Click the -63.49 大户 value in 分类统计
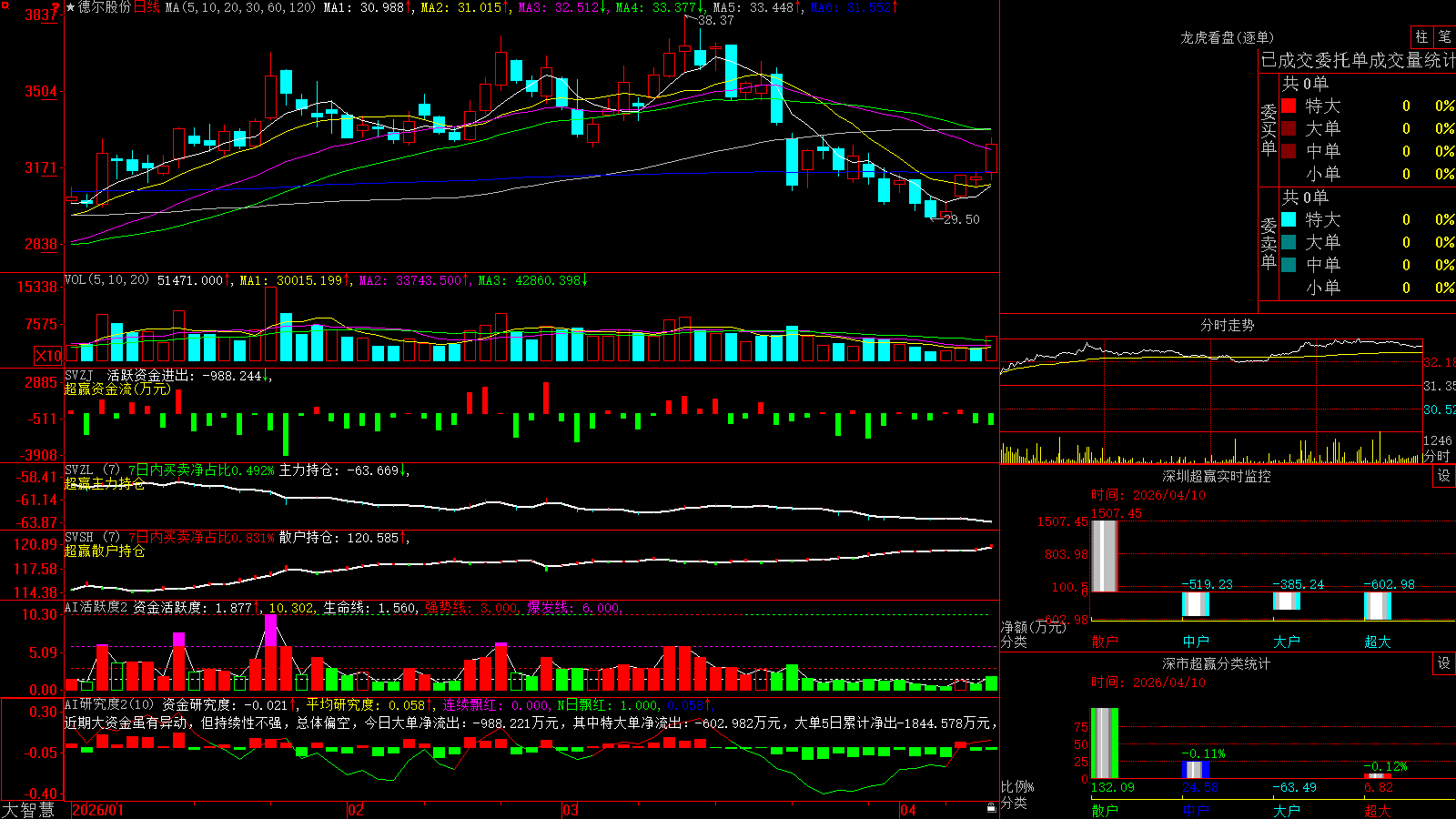The height and width of the screenshot is (819, 1456). click(x=1294, y=787)
